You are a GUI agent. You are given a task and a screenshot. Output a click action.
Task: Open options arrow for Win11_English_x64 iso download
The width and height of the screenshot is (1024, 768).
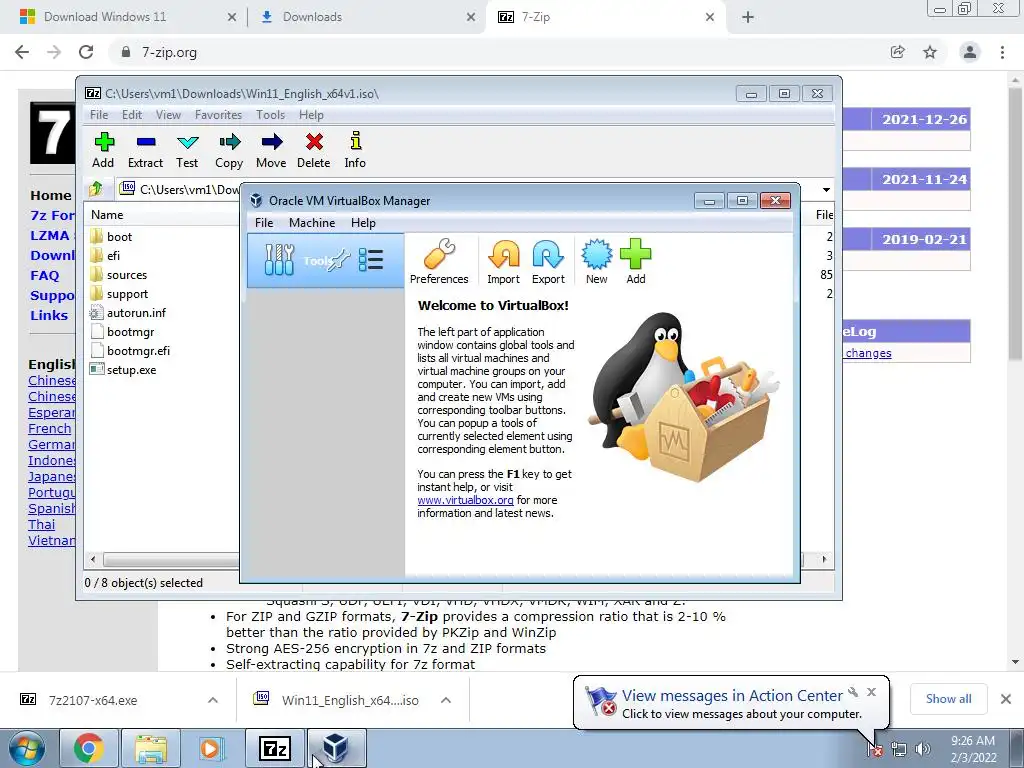tap(446, 700)
